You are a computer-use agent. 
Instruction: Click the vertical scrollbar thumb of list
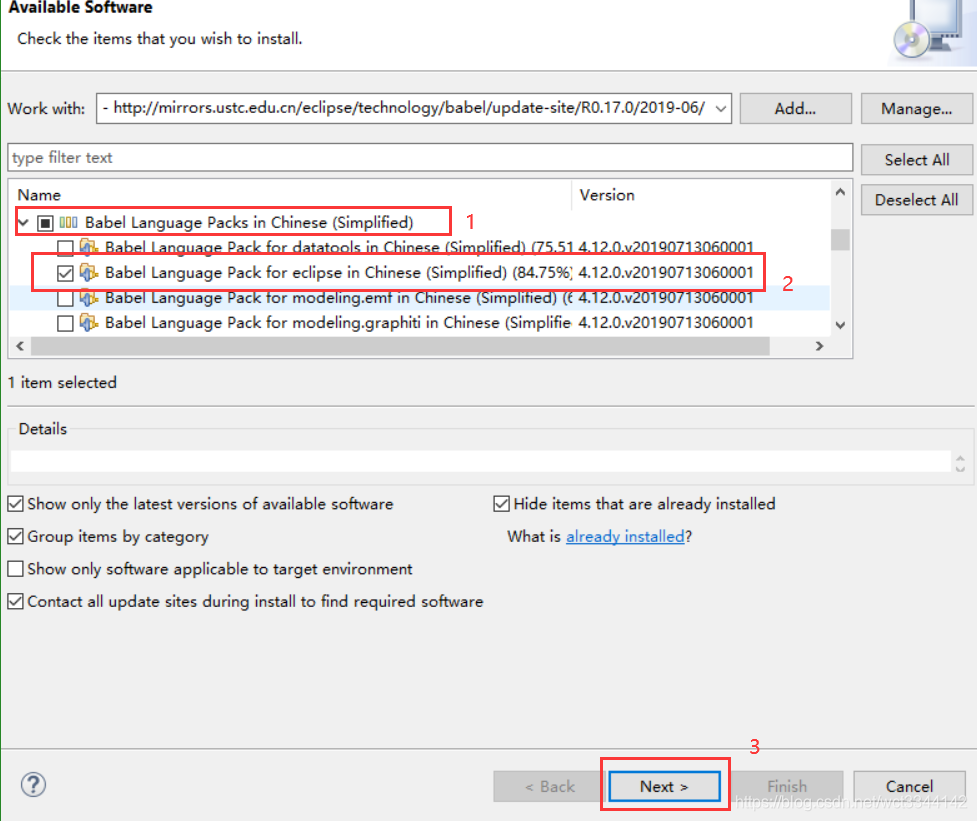840,239
